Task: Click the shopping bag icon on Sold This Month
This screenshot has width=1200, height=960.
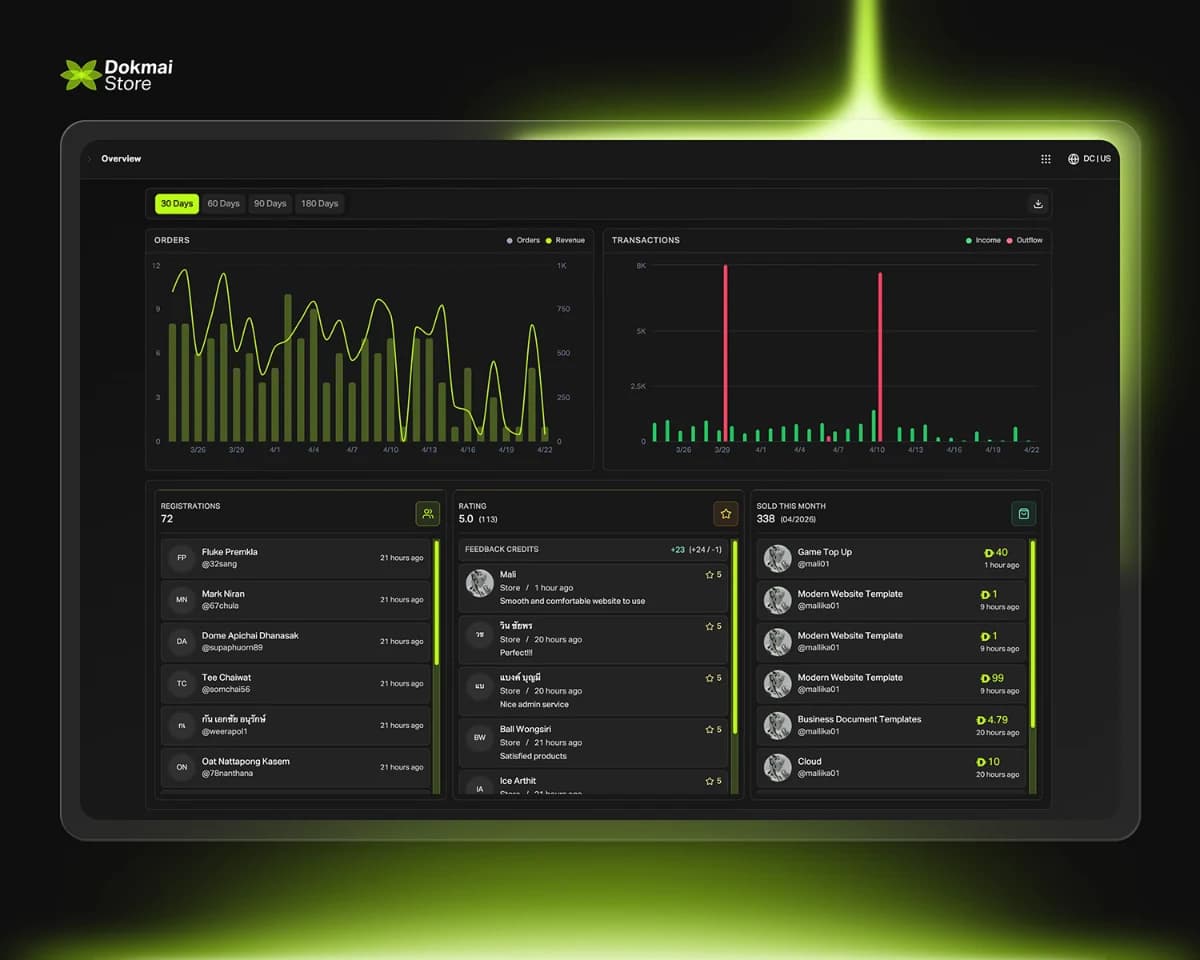Action: coord(1023,513)
